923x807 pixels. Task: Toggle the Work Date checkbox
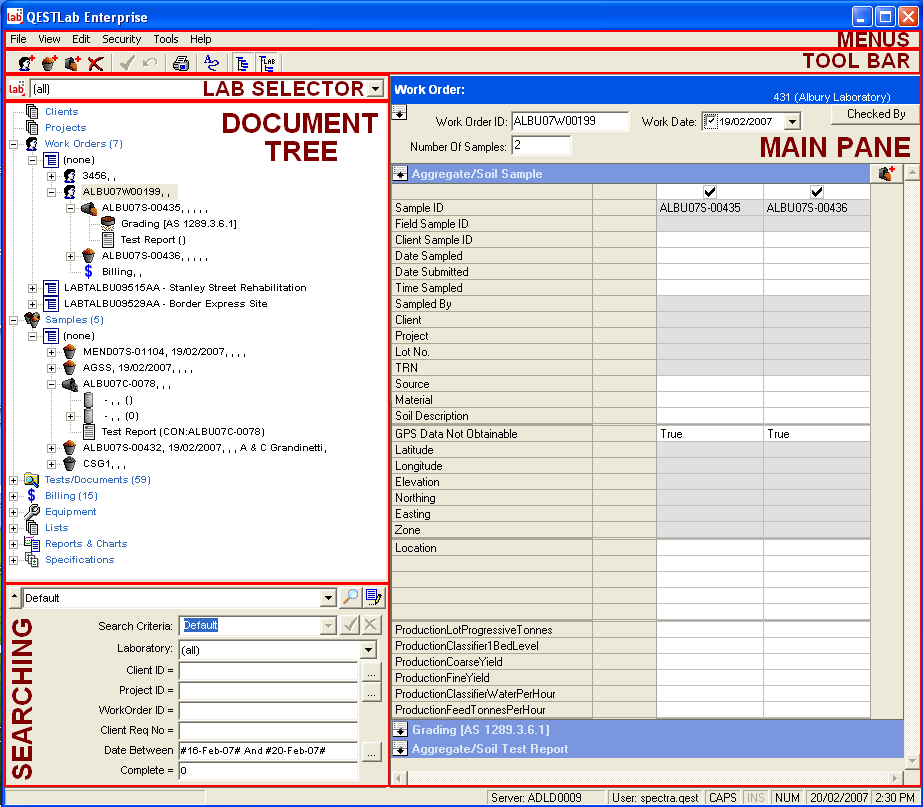click(x=711, y=121)
